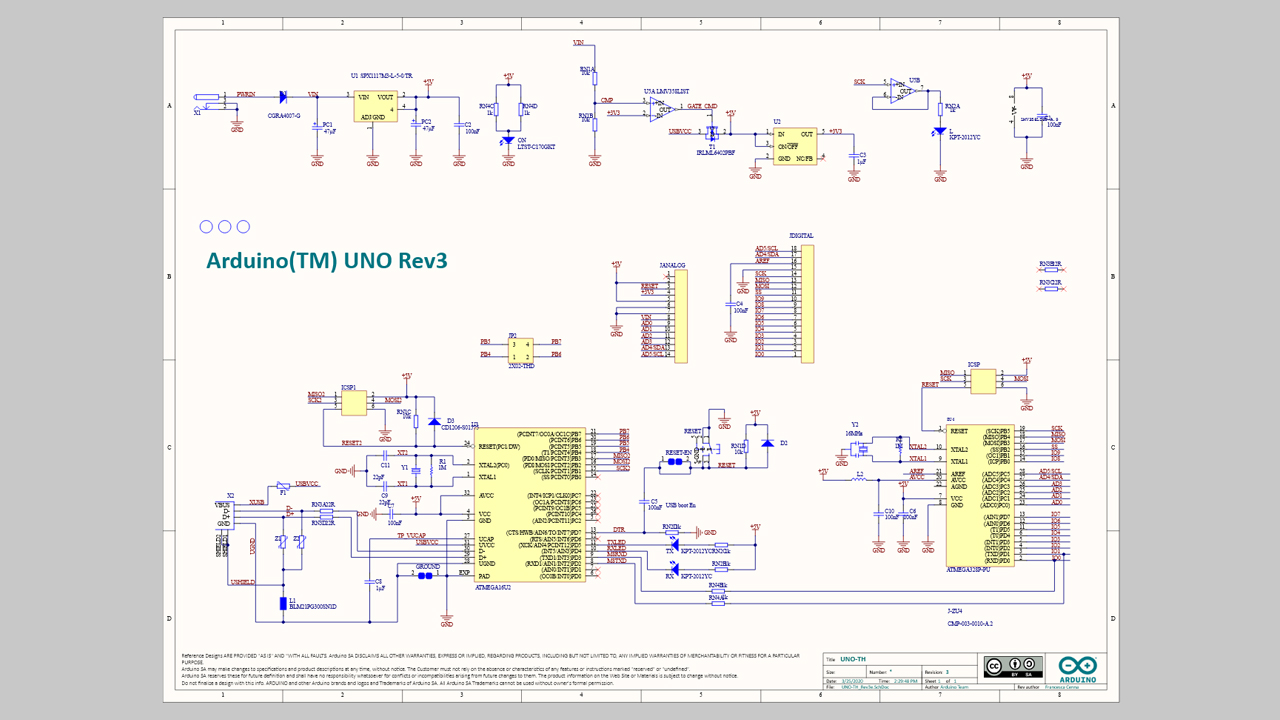This screenshot has width=1280, height=720.
Task: Click the ON power LED symbol
Action: [x=508, y=141]
